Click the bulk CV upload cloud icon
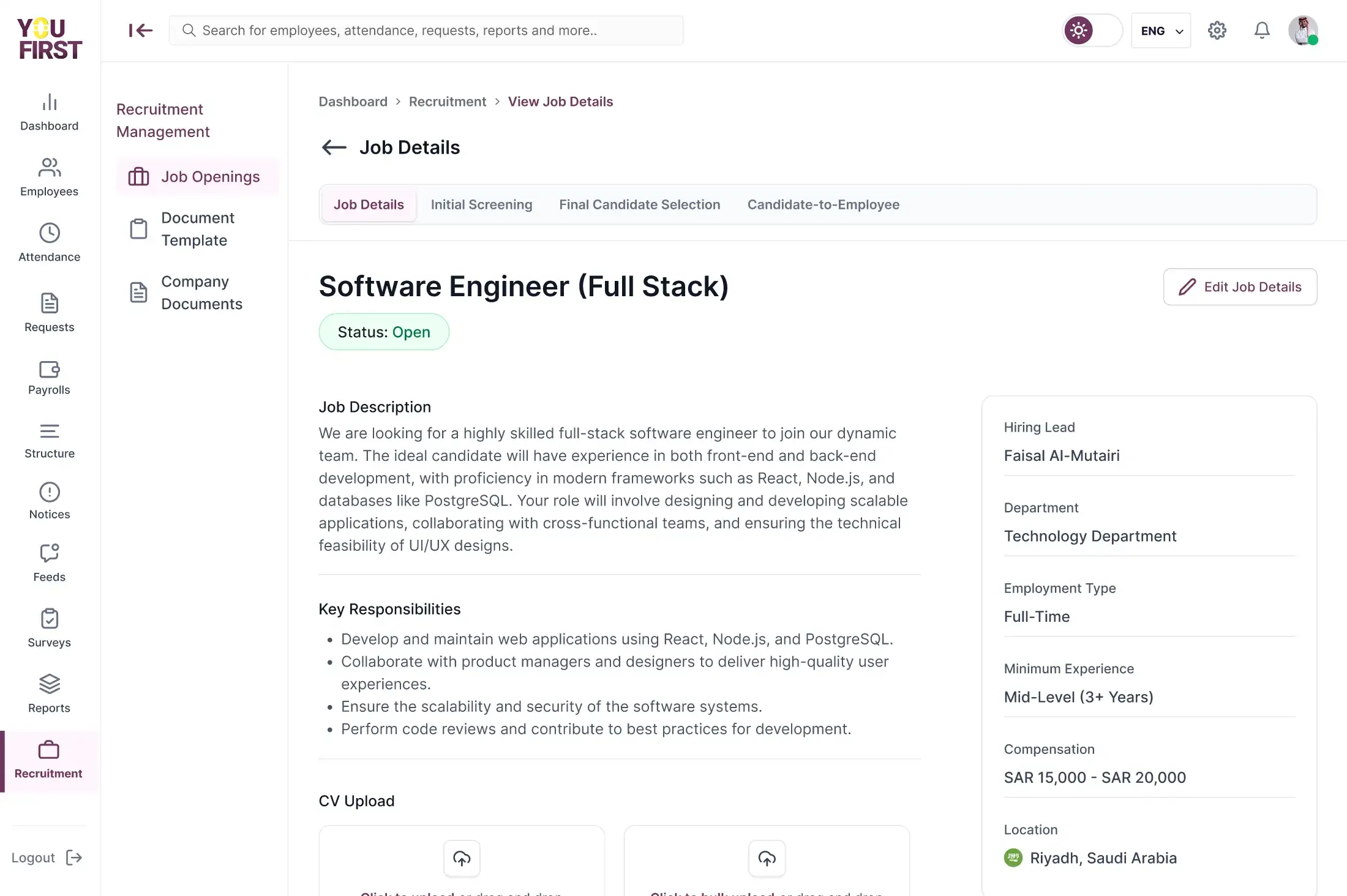The height and width of the screenshot is (896, 1347). (767, 858)
